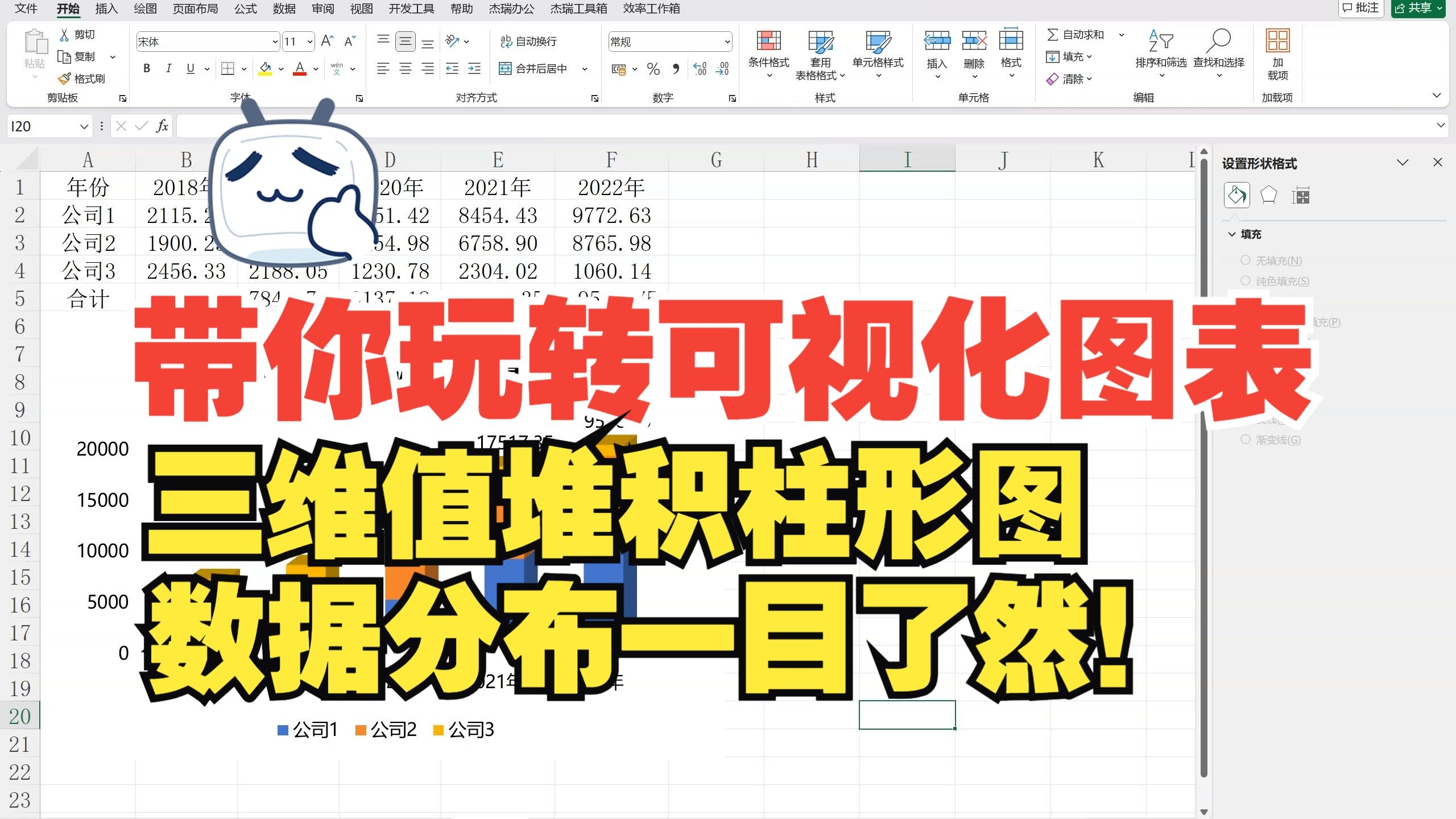Click the Comments (批注) button

point(1361,8)
